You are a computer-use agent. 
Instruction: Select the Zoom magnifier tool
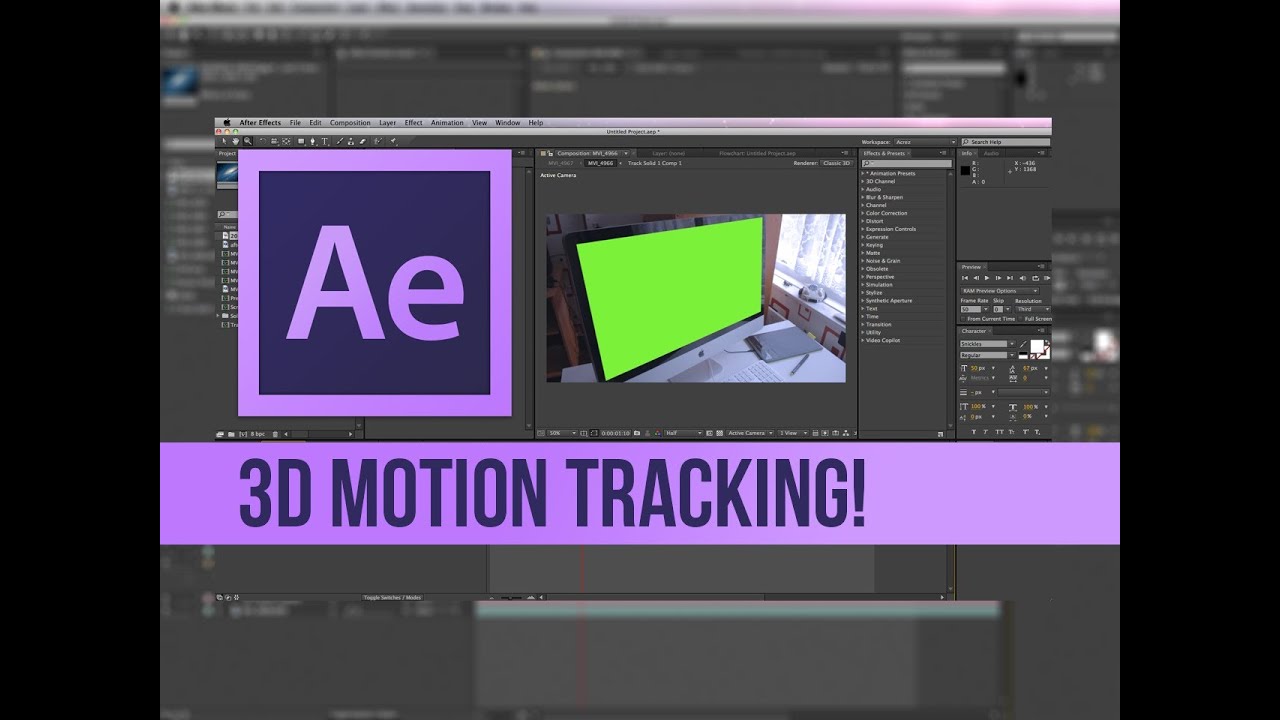pyautogui.click(x=248, y=141)
